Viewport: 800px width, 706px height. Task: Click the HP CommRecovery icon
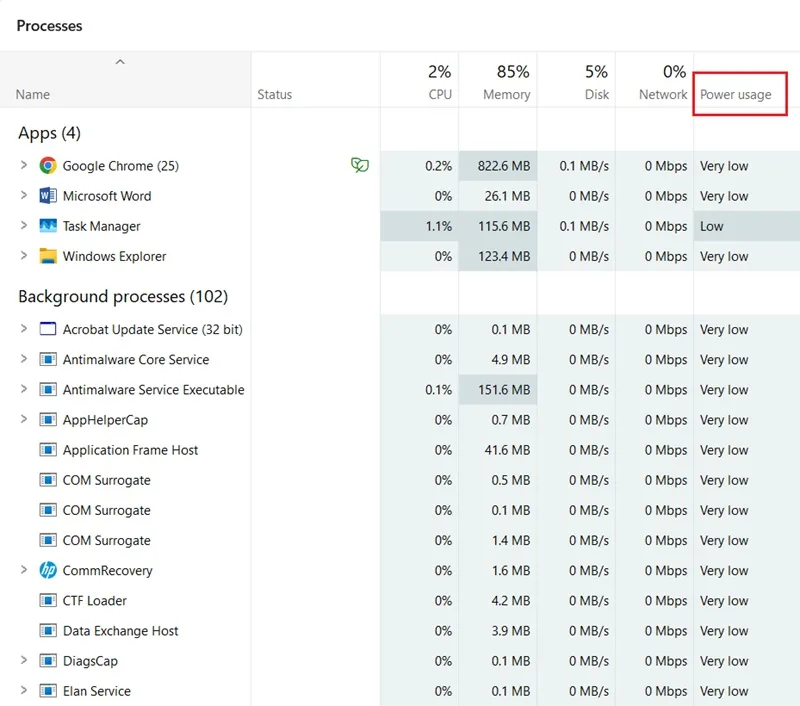48,570
